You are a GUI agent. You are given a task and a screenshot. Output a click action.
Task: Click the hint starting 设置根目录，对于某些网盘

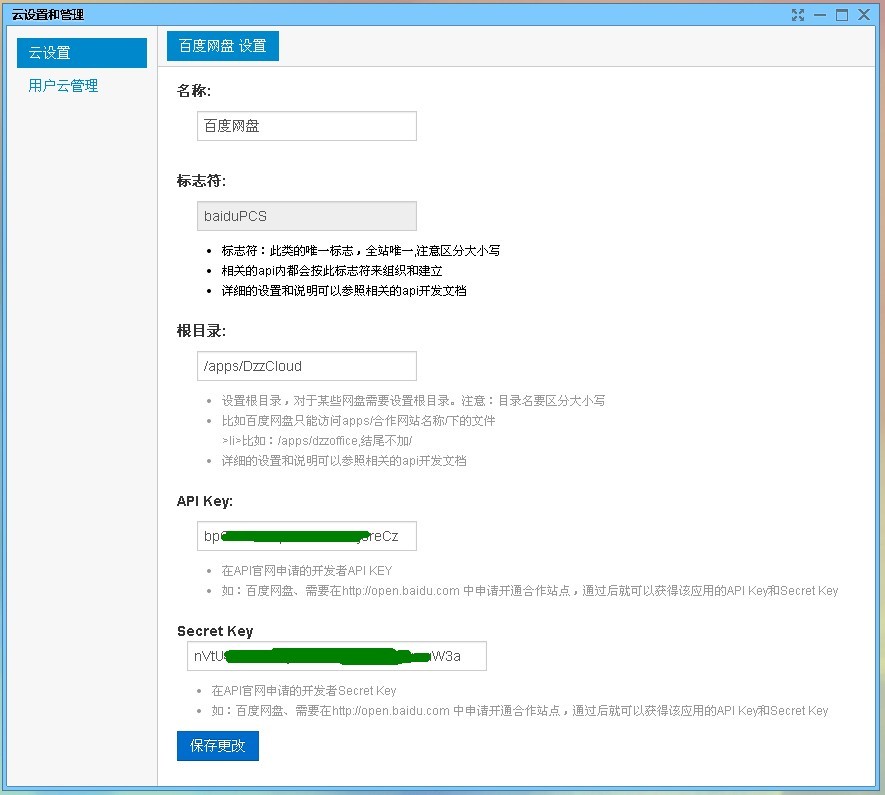[413, 401]
